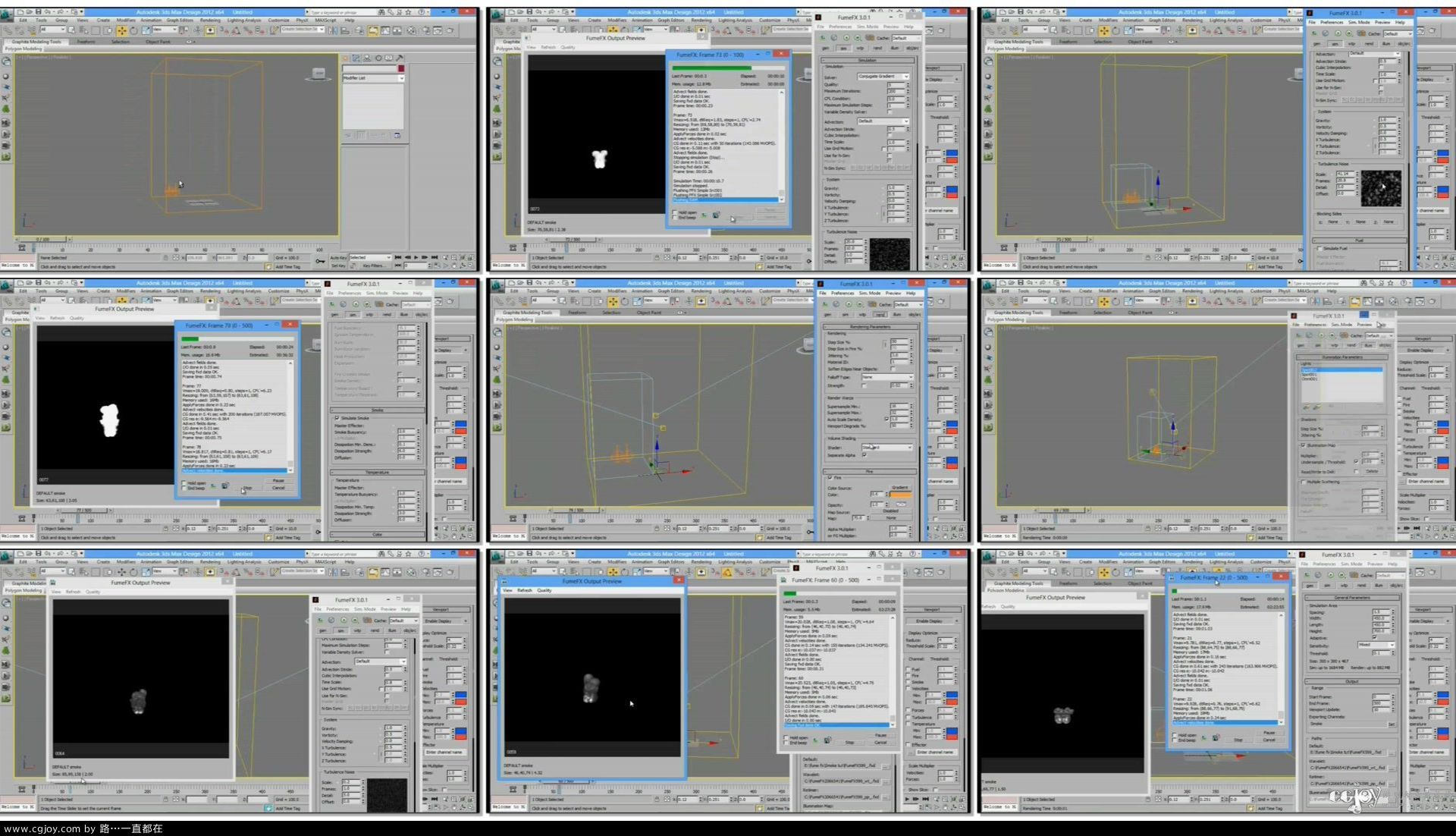Open the Motion command panel tab in top-left frame

tap(378, 58)
